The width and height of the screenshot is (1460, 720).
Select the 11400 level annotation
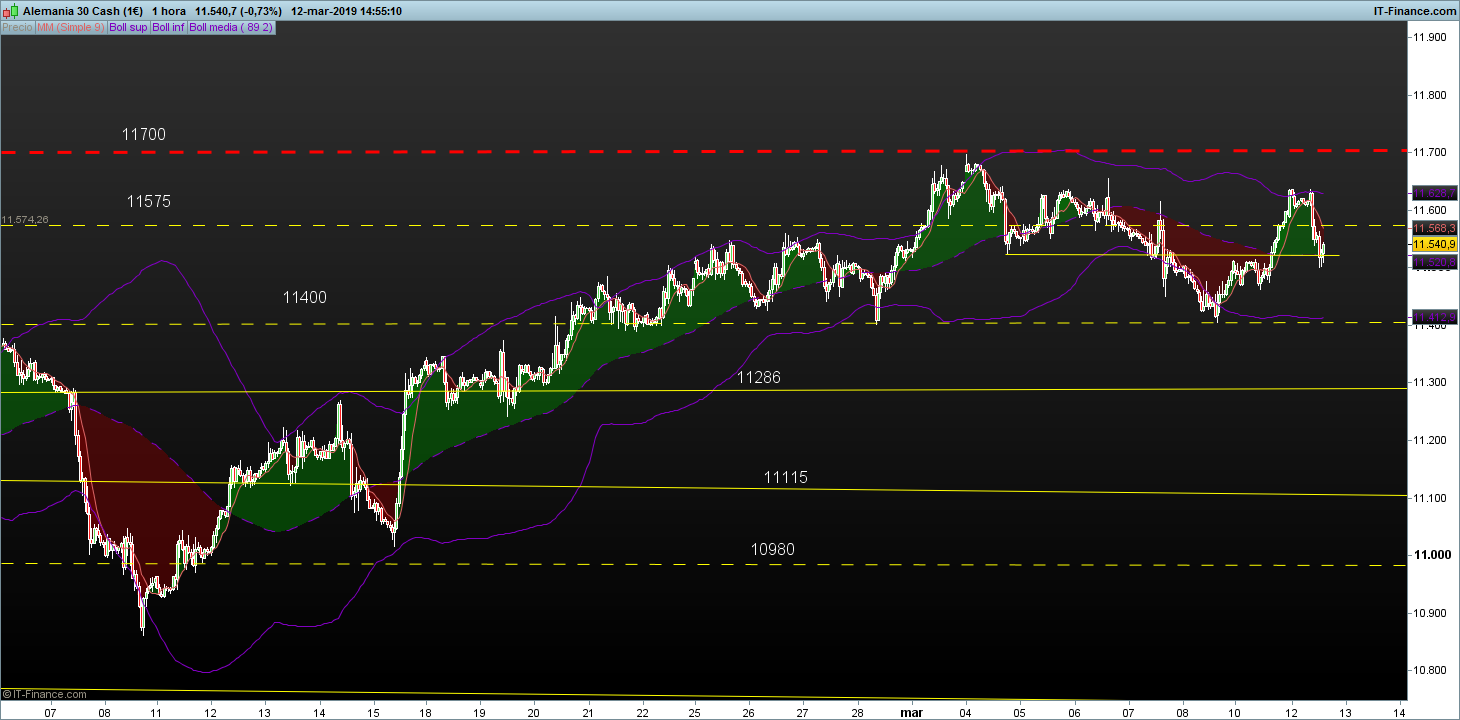pos(304,298)
